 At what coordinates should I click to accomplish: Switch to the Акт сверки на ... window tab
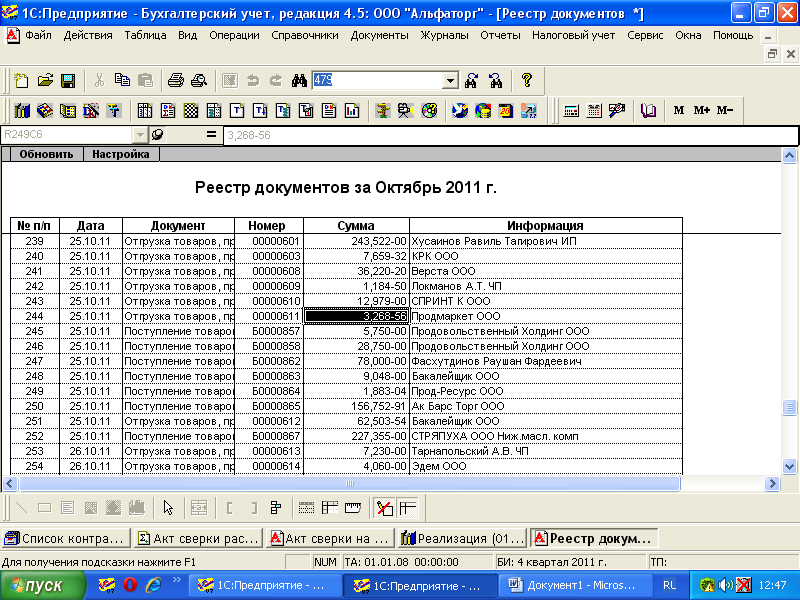point(330,538)
